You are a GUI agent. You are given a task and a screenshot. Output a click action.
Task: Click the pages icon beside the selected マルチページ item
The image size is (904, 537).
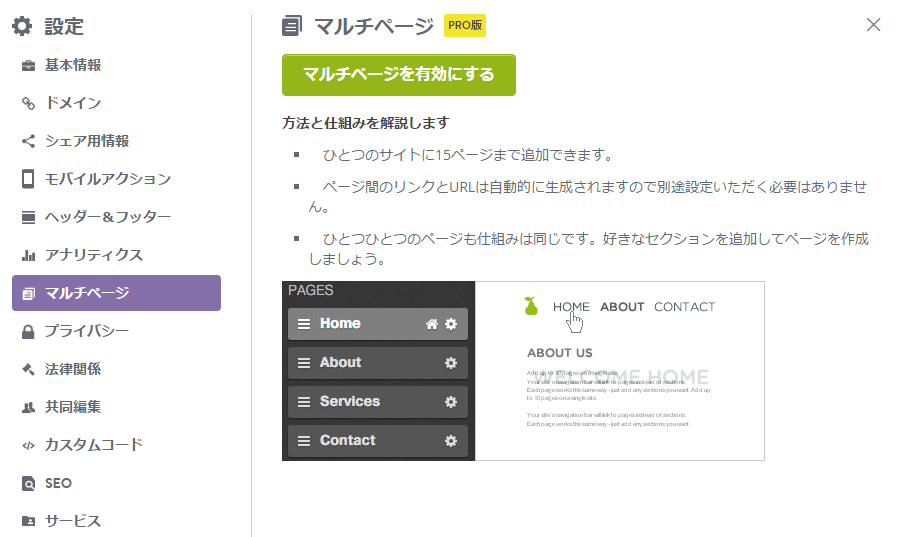click(28, 294)
